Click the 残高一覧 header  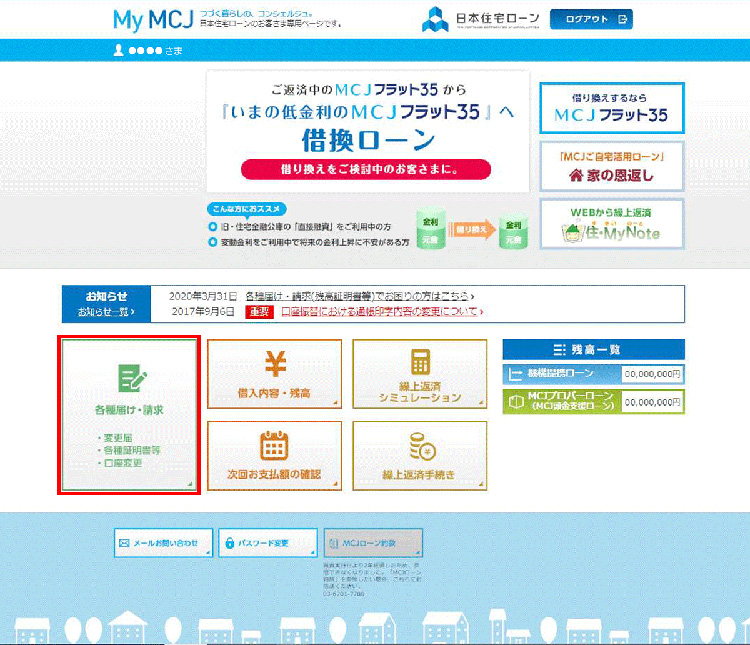click(594, 349)
